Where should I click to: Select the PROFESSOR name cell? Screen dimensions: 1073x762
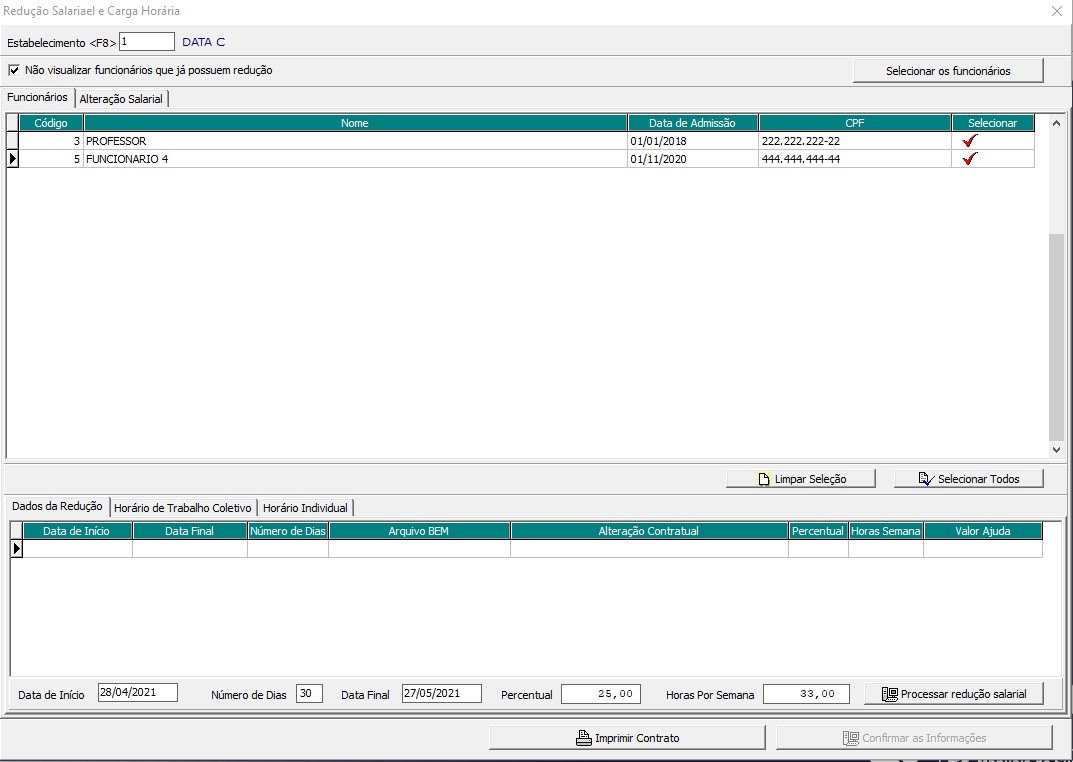(x=355, y=141)
